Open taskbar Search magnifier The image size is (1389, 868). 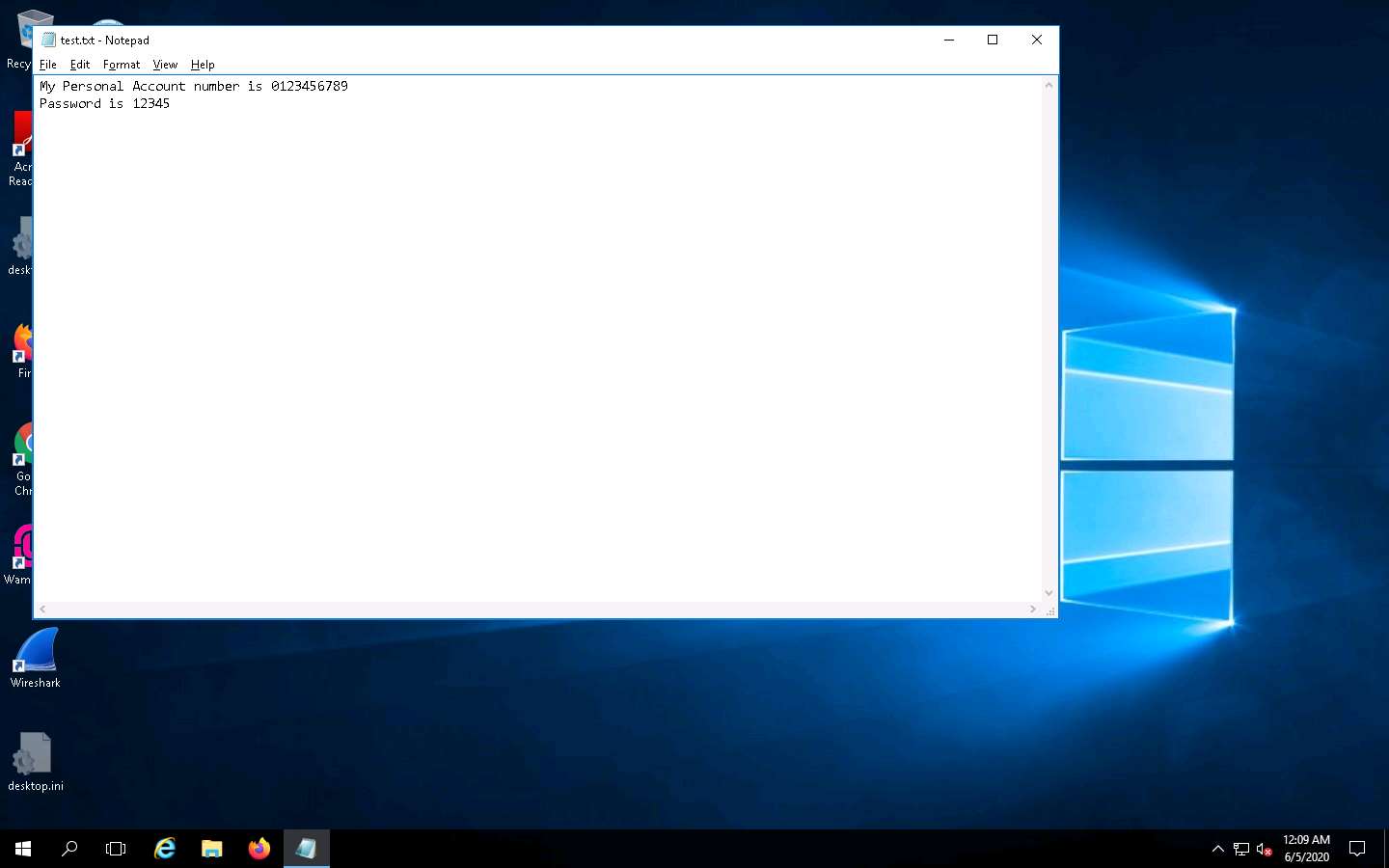(x=69, y=849)
